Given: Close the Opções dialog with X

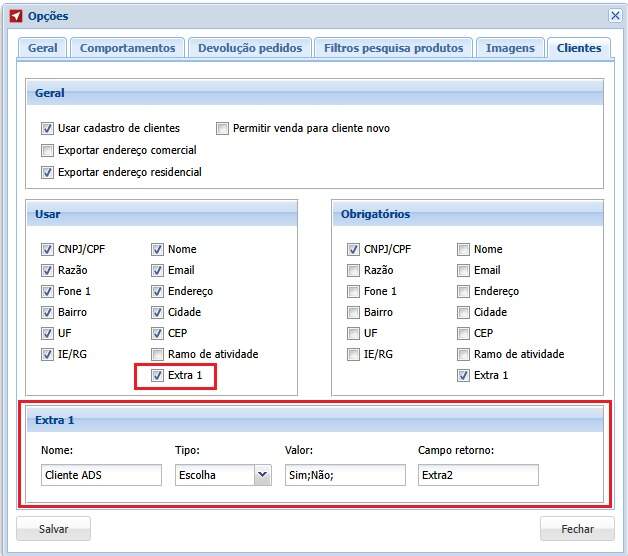Looking at the screenshot, I should pos(615,16).
